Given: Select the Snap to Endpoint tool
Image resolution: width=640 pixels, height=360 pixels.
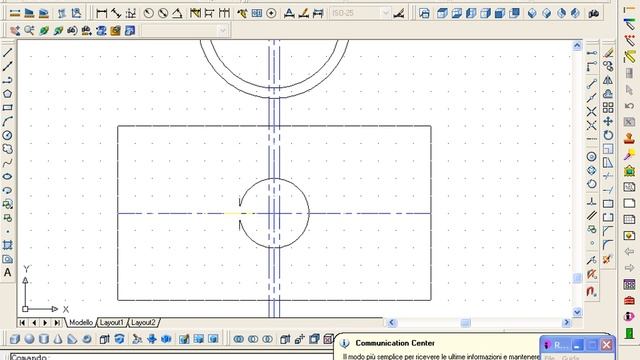Looking at the screenshot, I should (592, 84).
